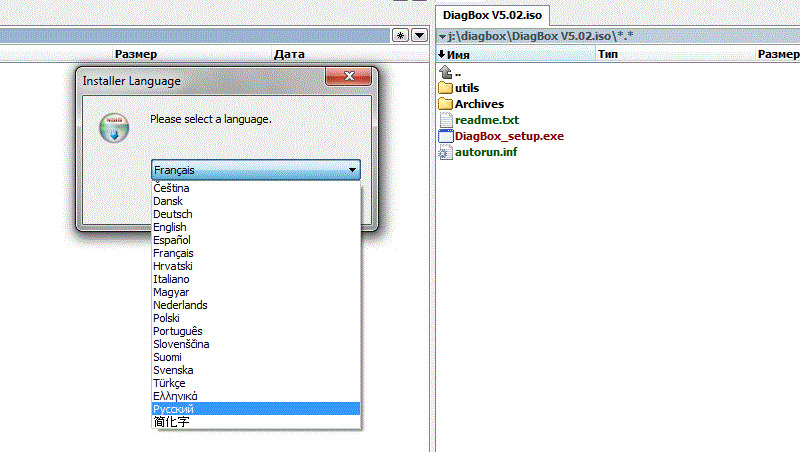Choose Русский from the language list
The height and width of the screenshot is (452, 800).
pyautogui.click(x=174, y=409)
